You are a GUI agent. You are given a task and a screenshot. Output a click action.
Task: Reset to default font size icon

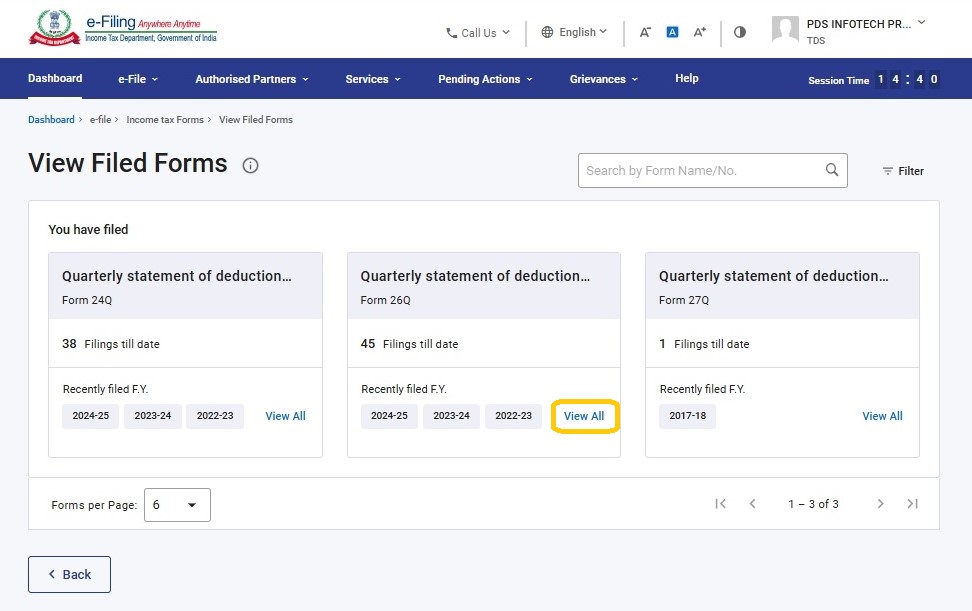(672, 32)
